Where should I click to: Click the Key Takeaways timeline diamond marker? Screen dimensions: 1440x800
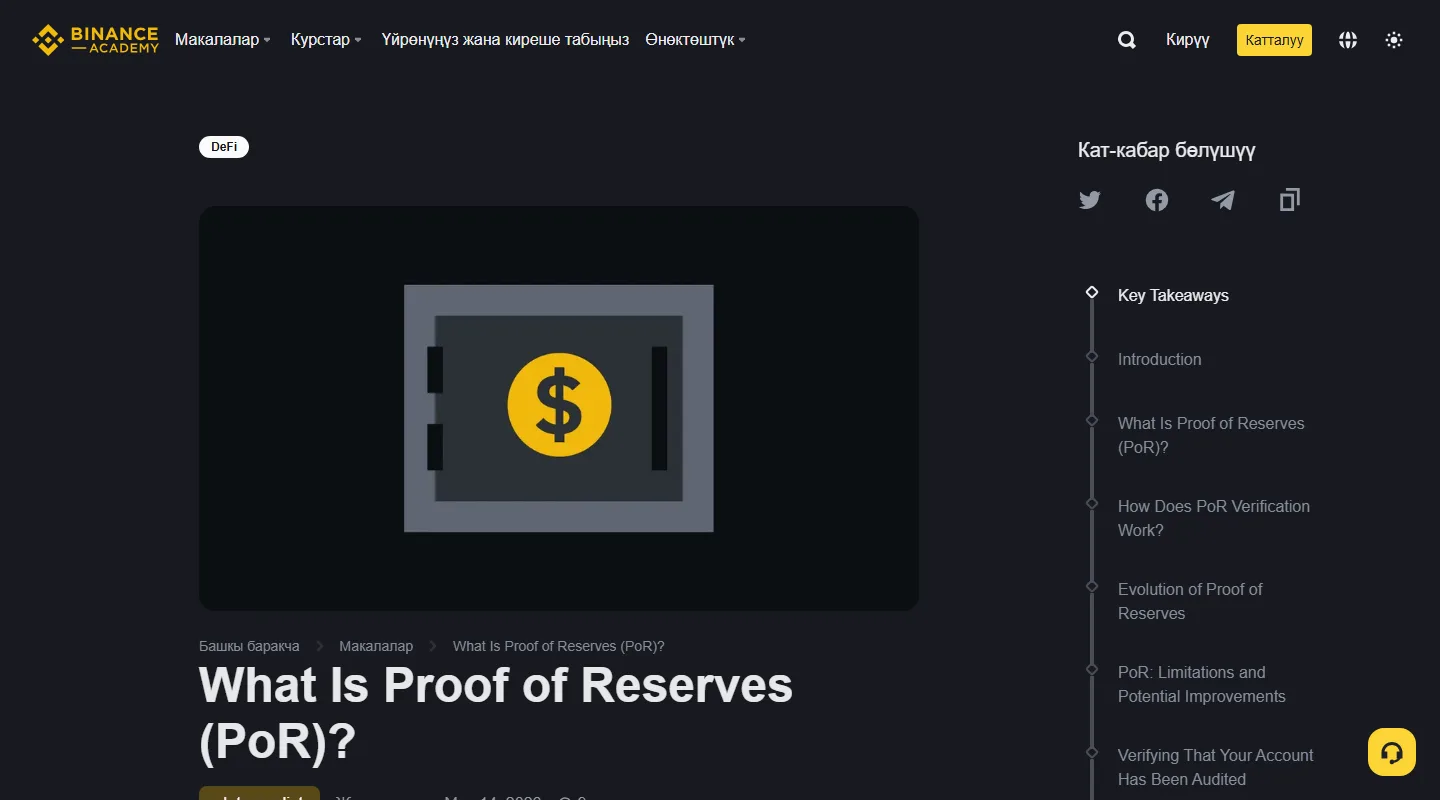(1092, 292)
